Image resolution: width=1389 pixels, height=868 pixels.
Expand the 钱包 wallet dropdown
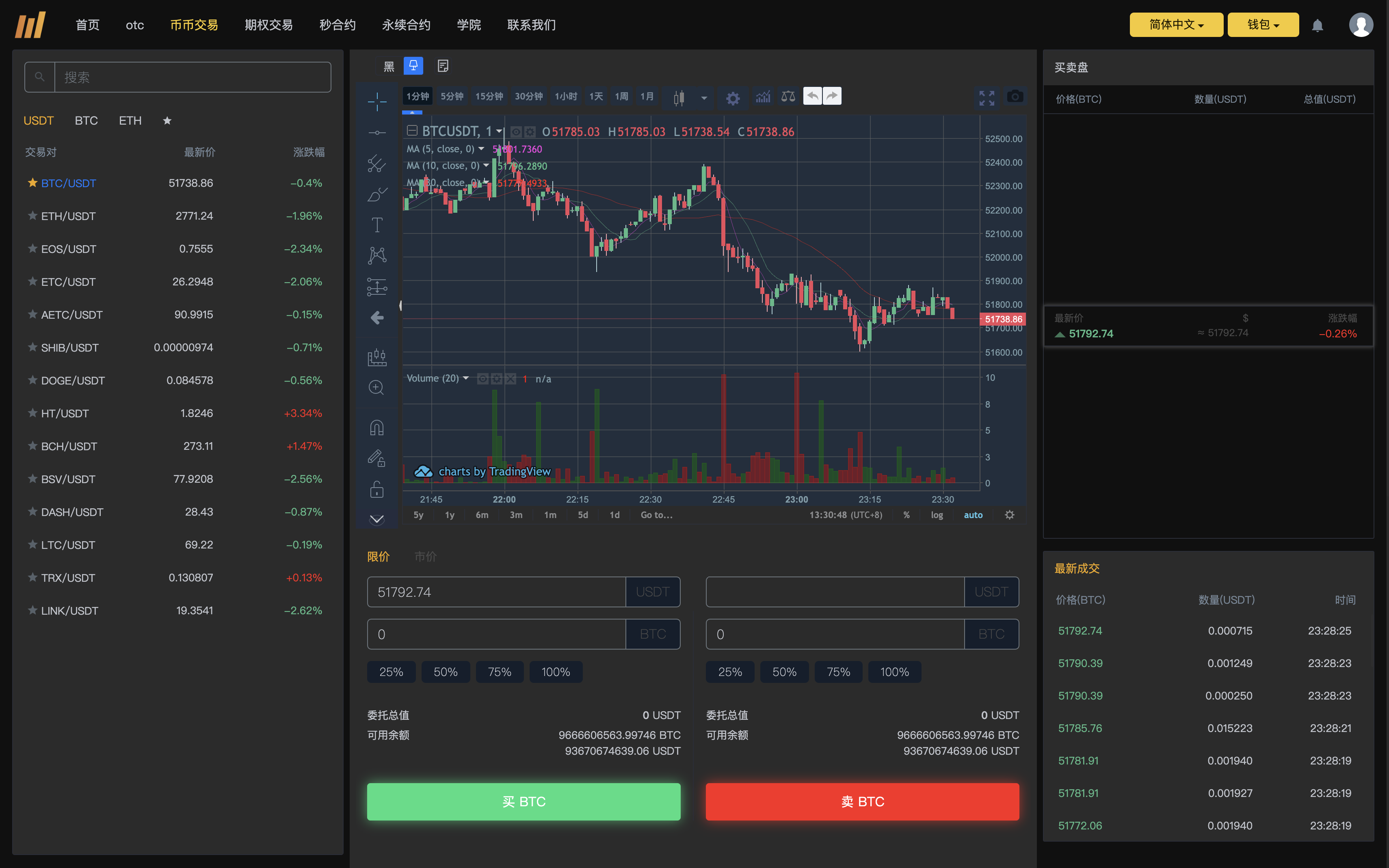click(1263, 25)
